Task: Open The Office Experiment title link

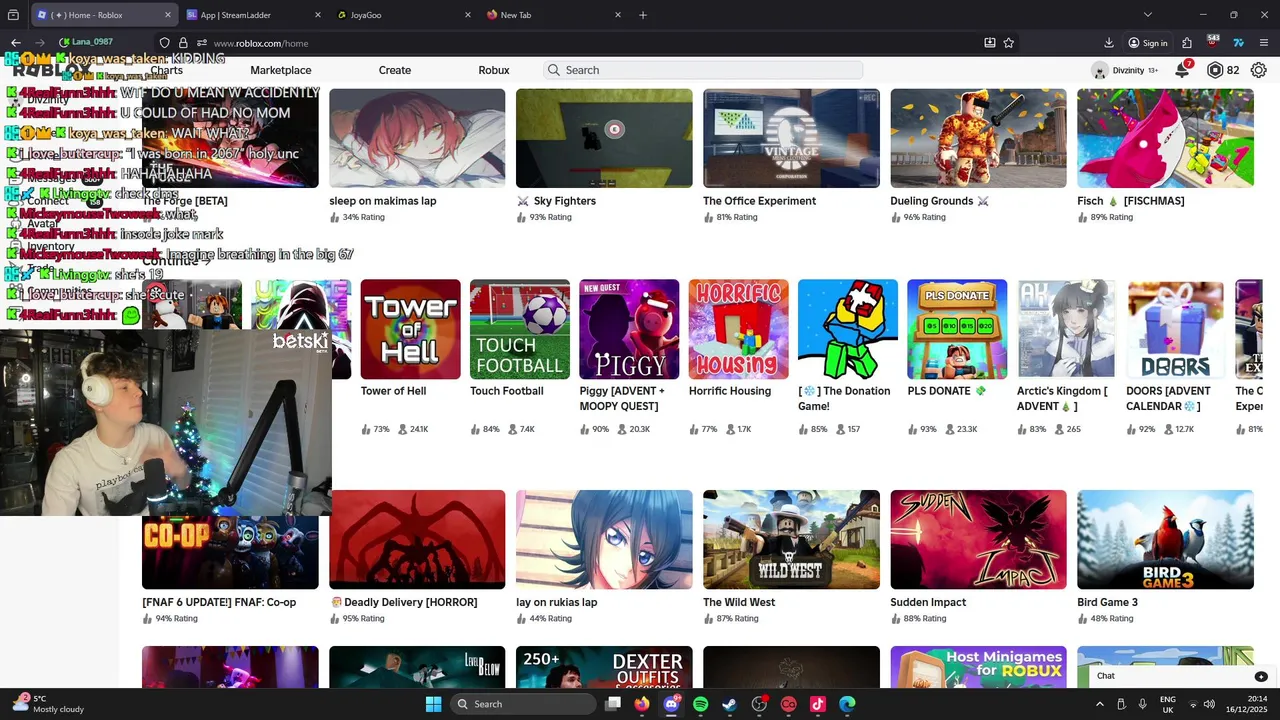Action: coord(759,201)
